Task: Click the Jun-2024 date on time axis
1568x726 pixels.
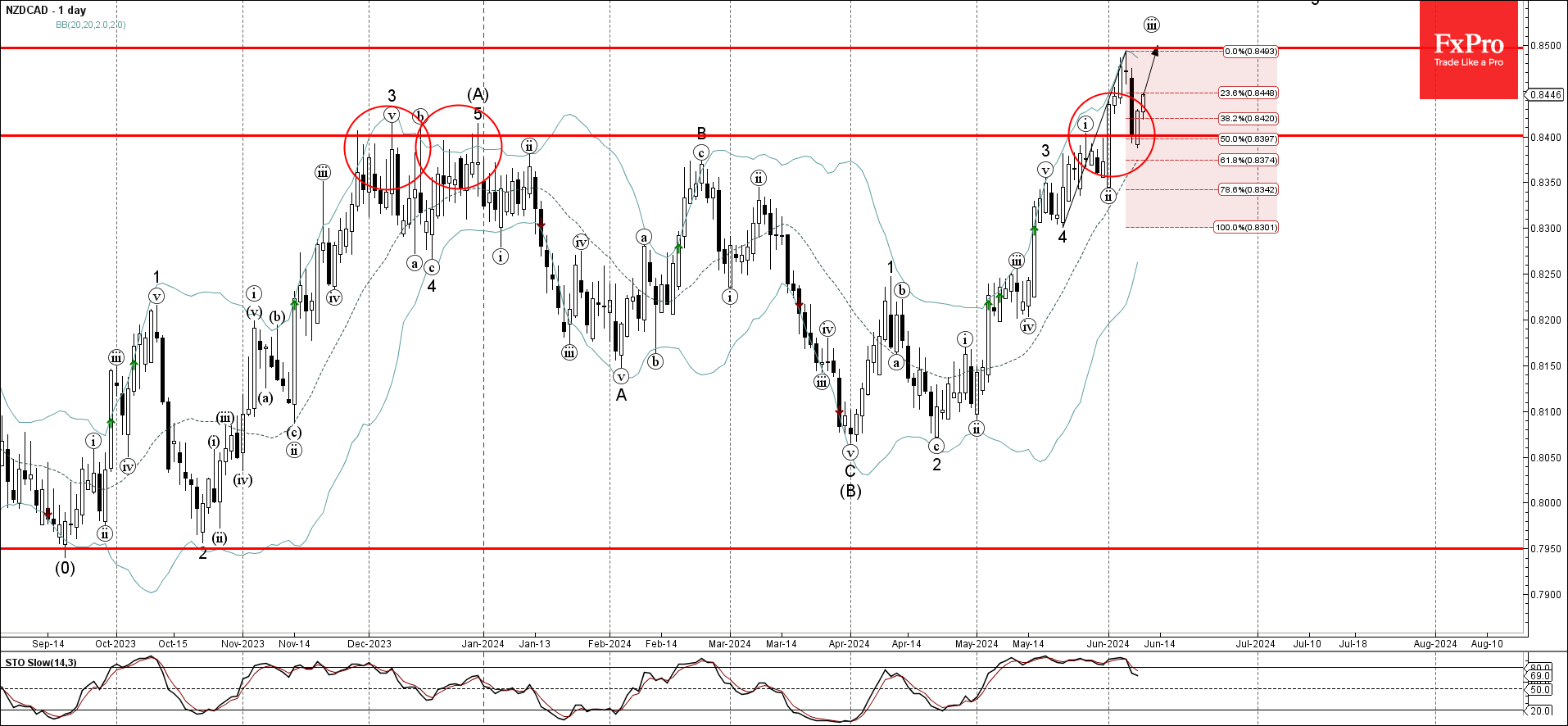Action: [x=1108, y=644]
